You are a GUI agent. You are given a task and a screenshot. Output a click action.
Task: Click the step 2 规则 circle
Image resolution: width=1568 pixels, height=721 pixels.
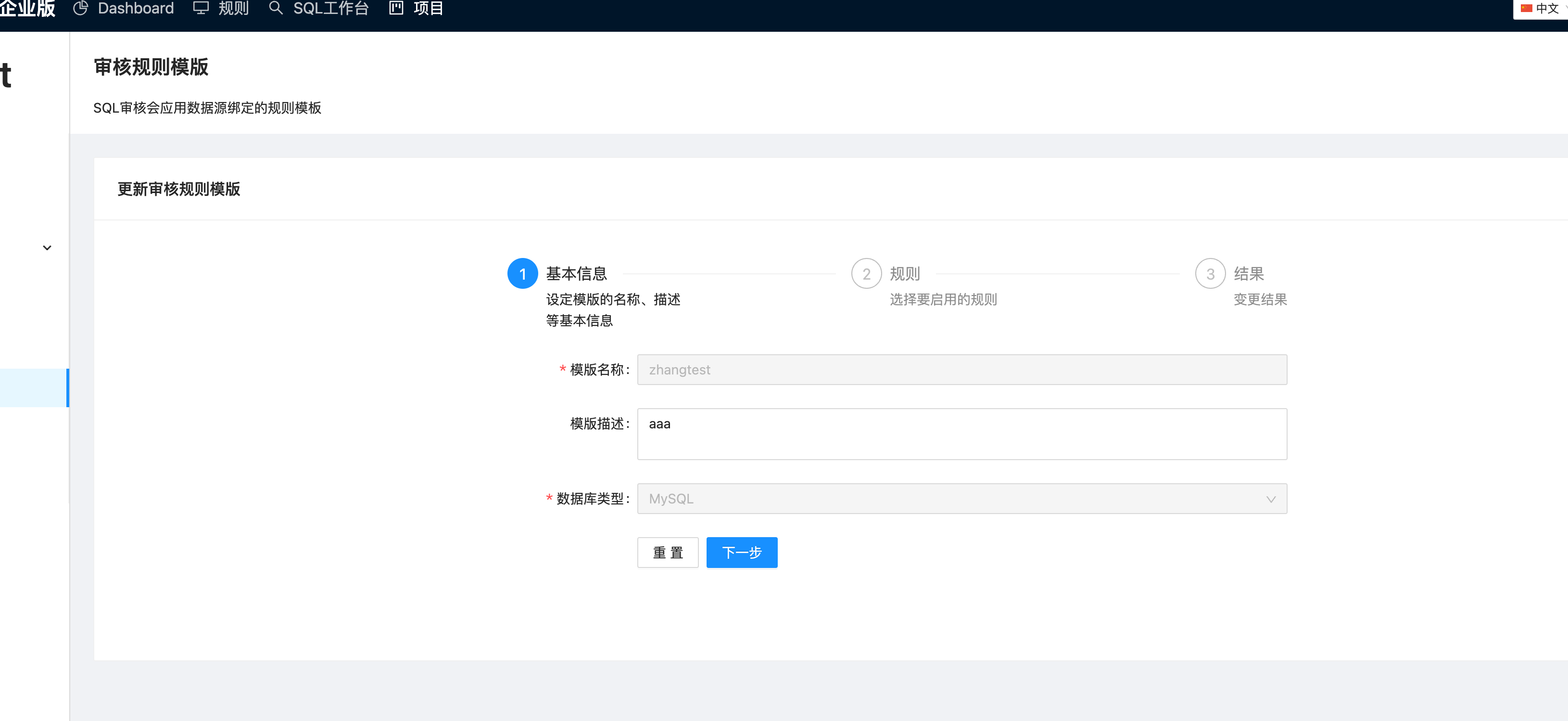(x=867, y=273)
